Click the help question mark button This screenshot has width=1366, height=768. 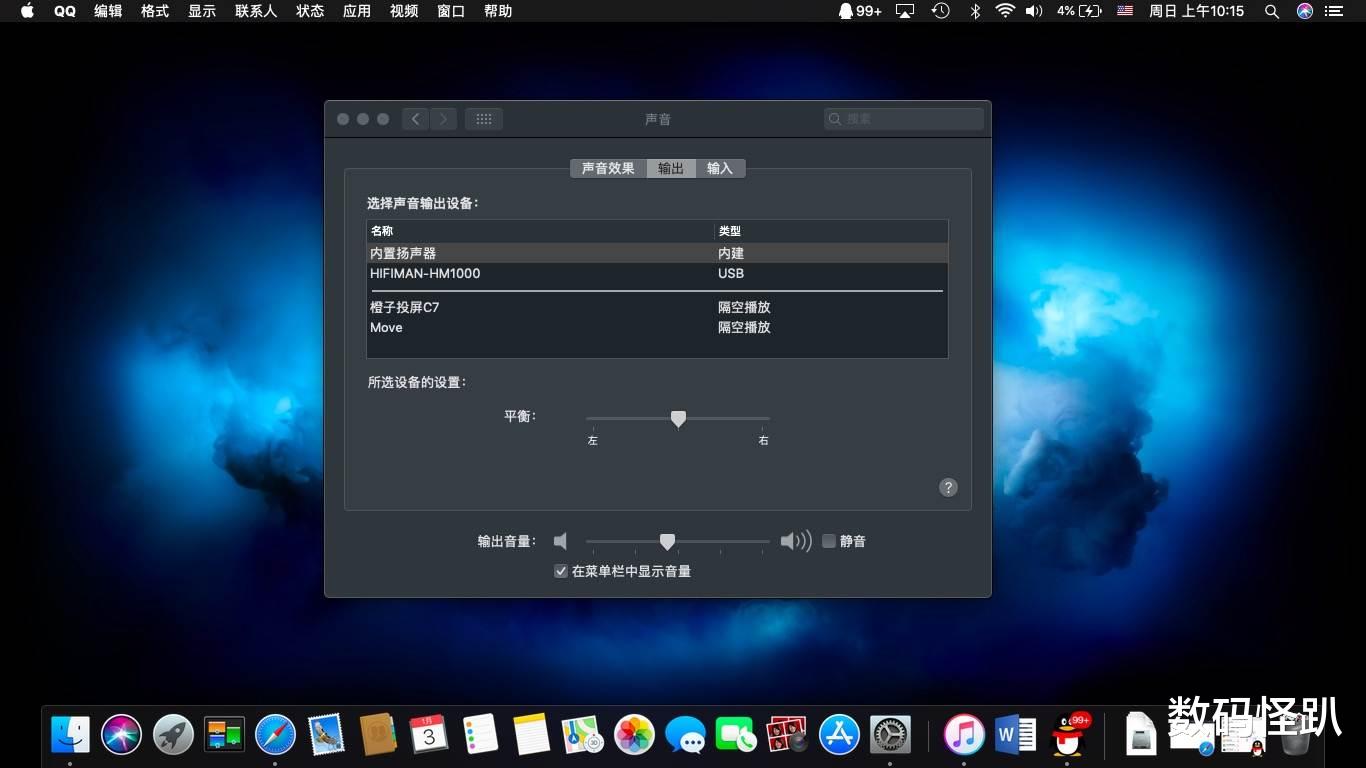pyautogui.click(x=948, y=487)
